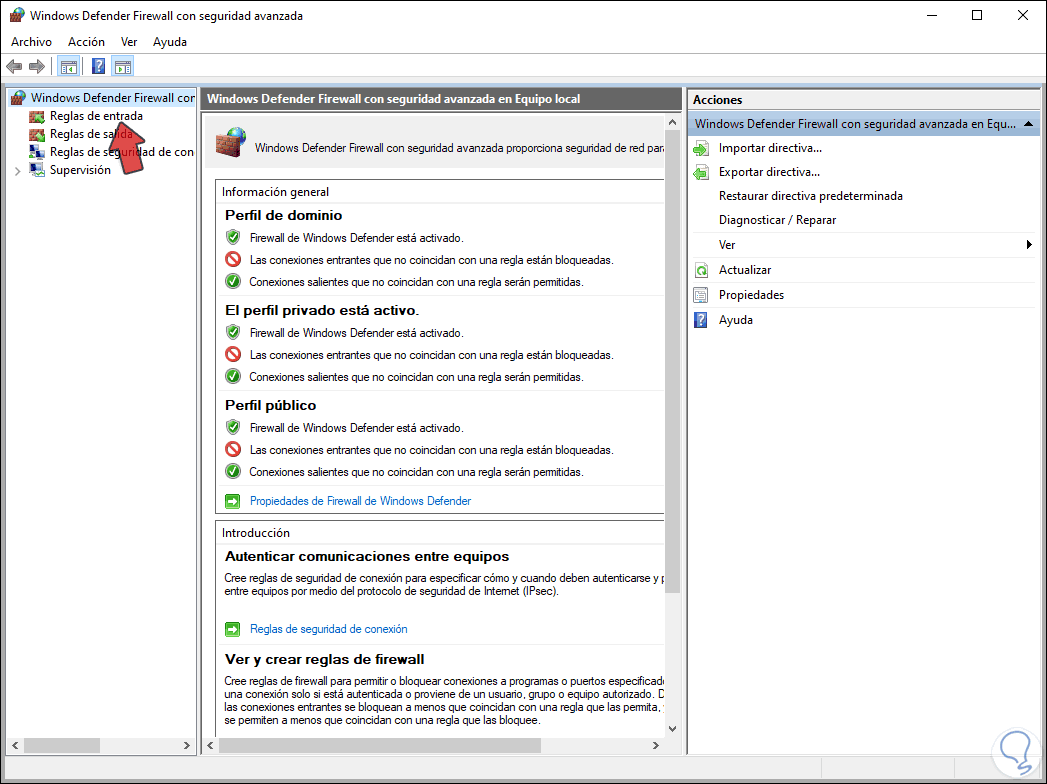This screenshot has width=1047, height=784.
Task: Click the tree pane scroll right arrow
Action: (187, 745)
